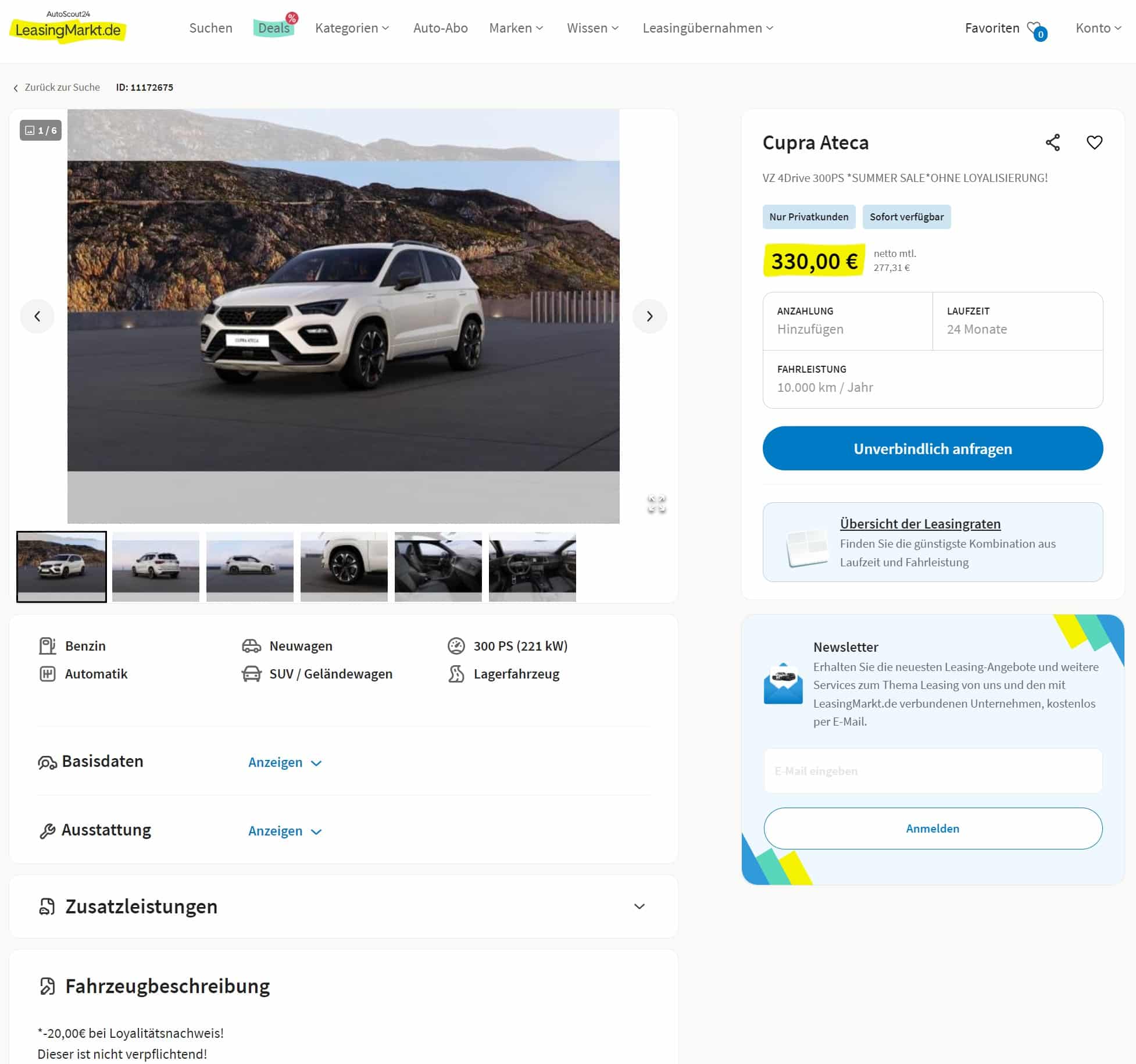1136x1064 pixels.
Task: Expand the Zusatzleistungen section chevron
Action: pos(640,906)
